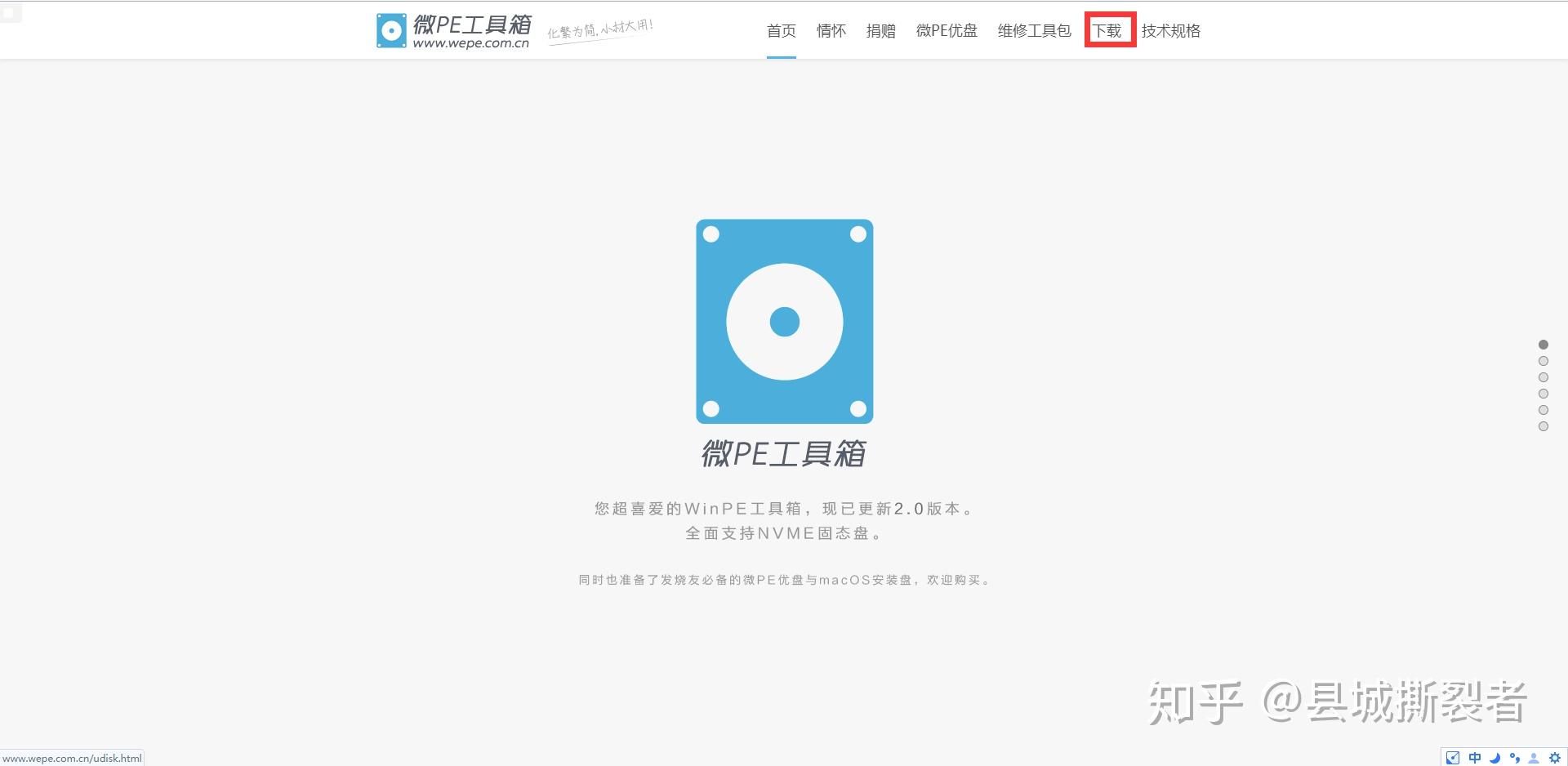Open the 捐赠 nav item
Image resolution: width=1568 pixels, height=766 pixels.
pos(881,31)
